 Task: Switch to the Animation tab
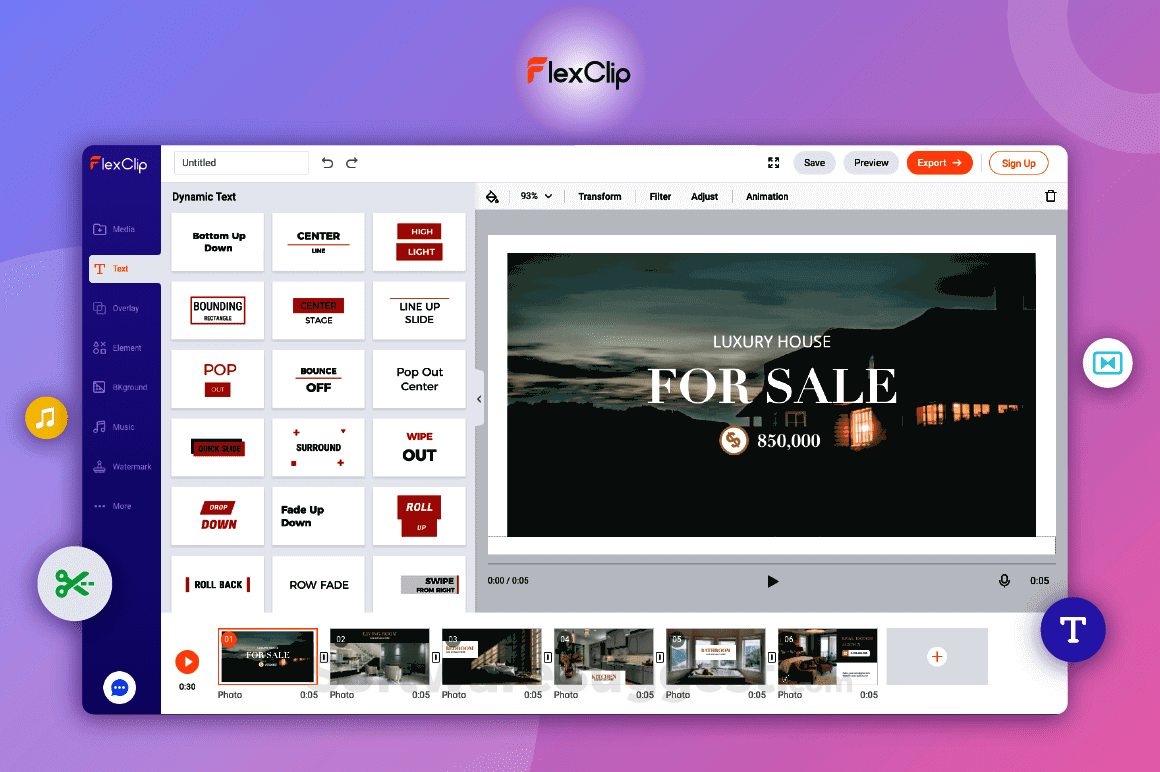(766, 196)
